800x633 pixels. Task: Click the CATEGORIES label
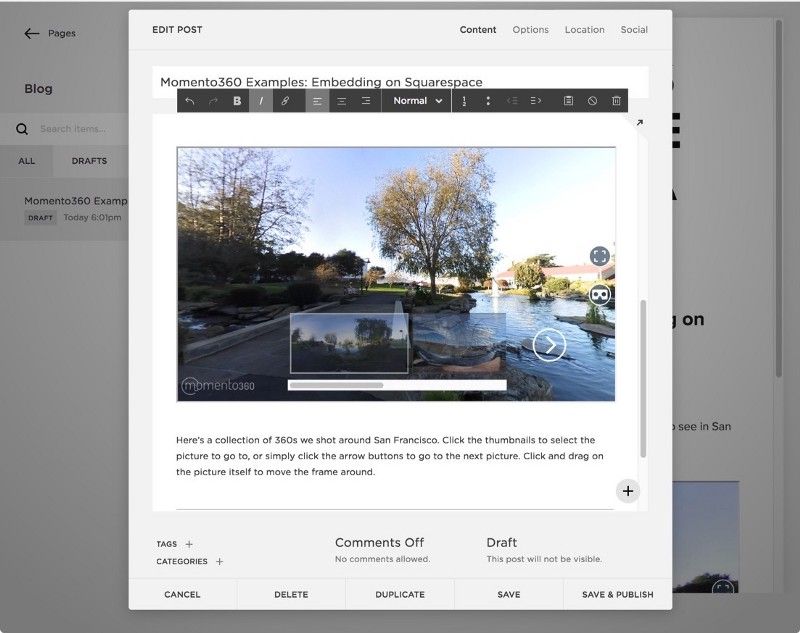182,562
